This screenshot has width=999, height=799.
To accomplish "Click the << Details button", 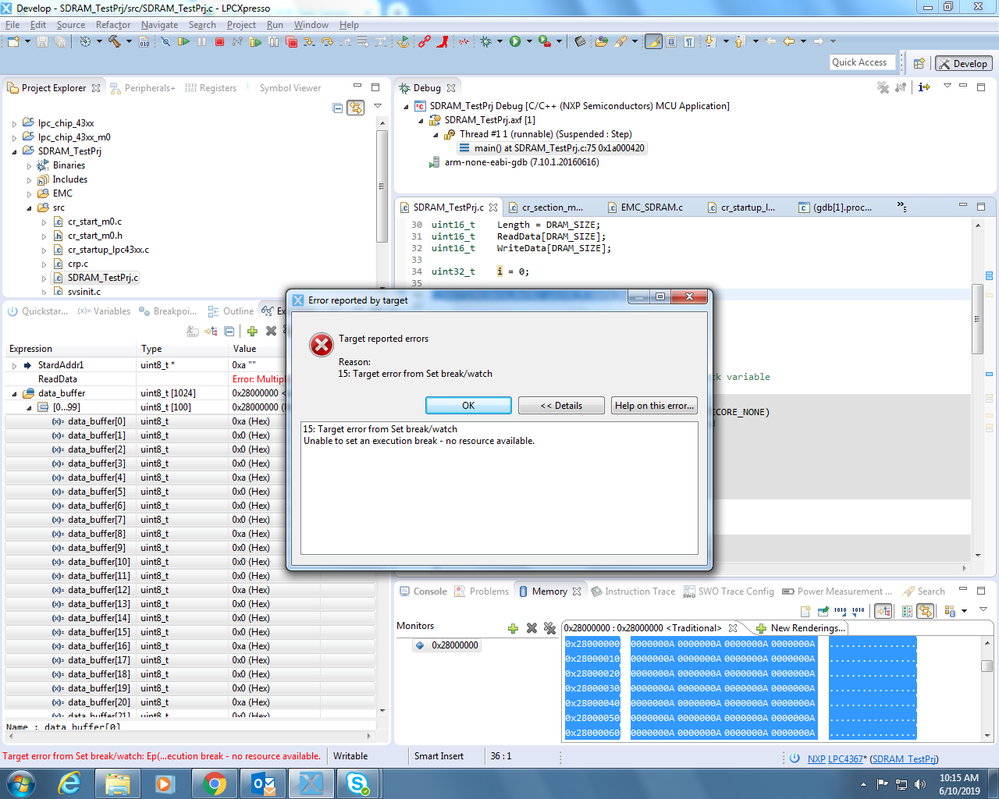I will (x=561, y=405).
